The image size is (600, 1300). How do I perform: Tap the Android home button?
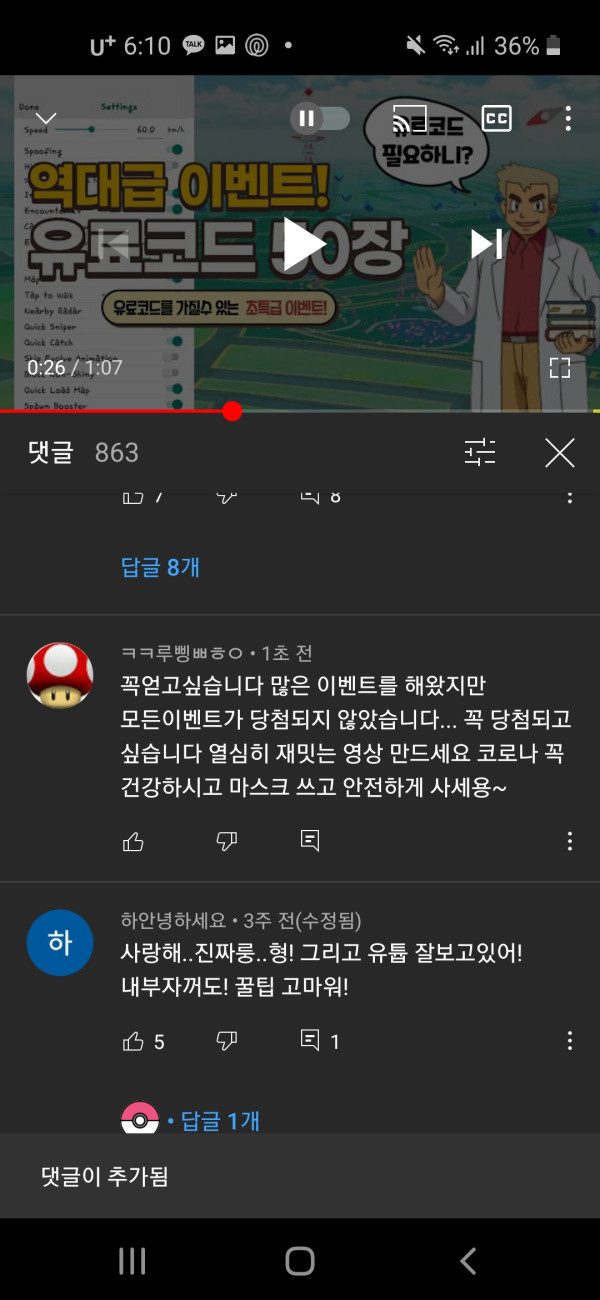(300, 1261)
